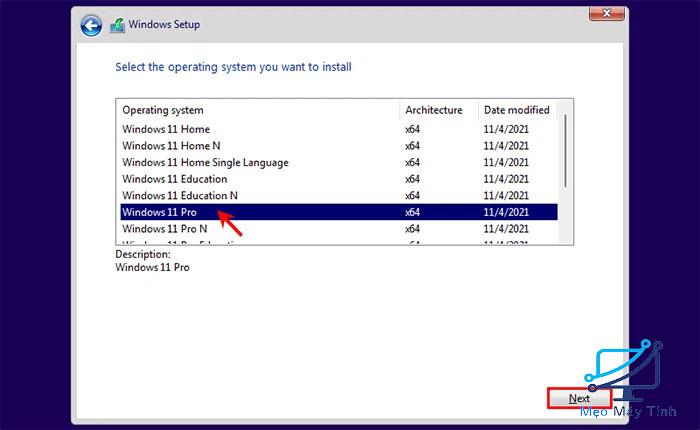Select Windows 11 Home from the list

[x=339, y=129]
